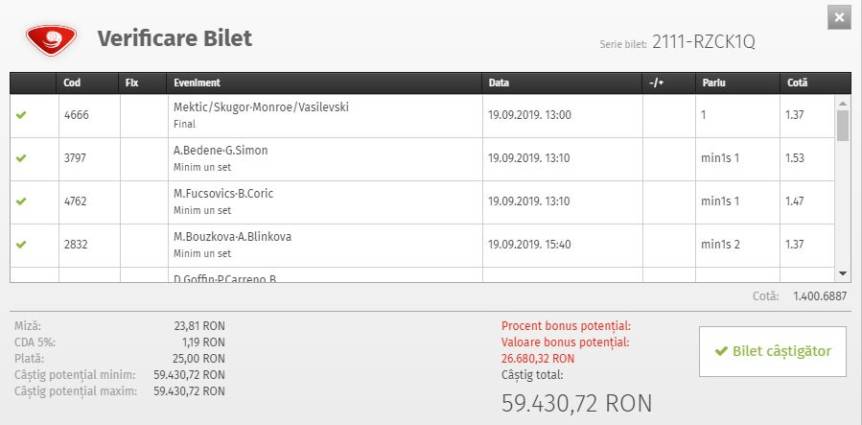Viewport: 862px width, 425px height.
Task: Select the Mektic/Skugor-Monroe/Vasilevski event row
Action: (x=261, y=108)
